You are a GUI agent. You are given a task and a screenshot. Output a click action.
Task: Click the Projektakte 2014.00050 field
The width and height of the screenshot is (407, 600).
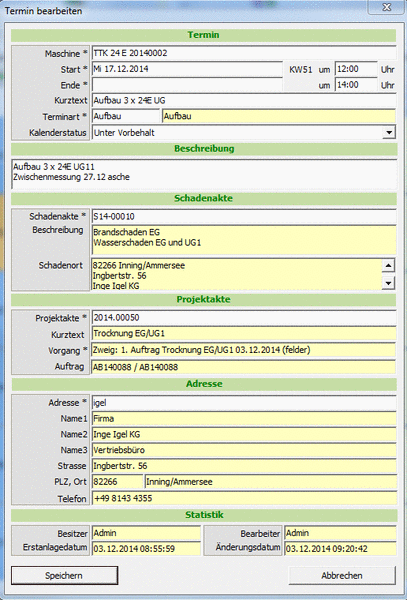point(244,318)
